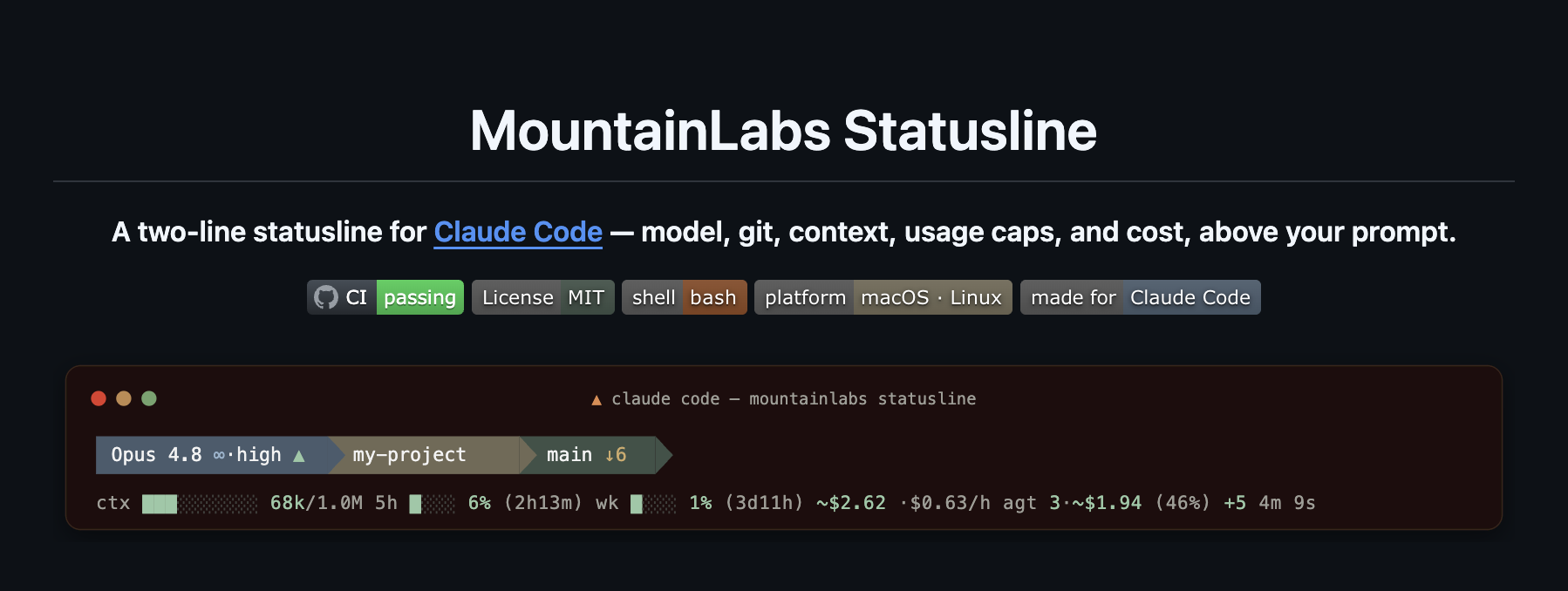Viewport: 1568px width, 591px height.
Task: Click the green "passing" status label
Action: click(x=420, y=297)
